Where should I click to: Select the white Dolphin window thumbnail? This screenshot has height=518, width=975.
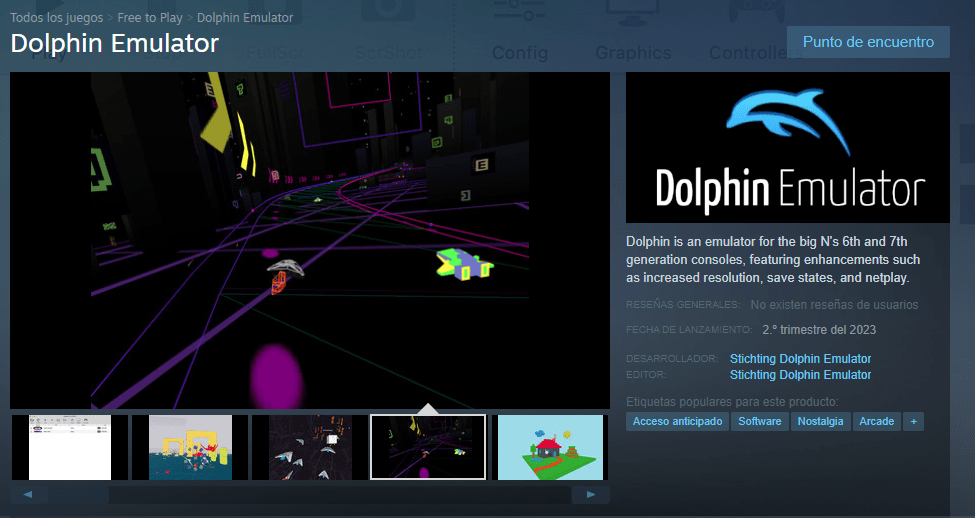pyautogui.click(x=70, y=447)
